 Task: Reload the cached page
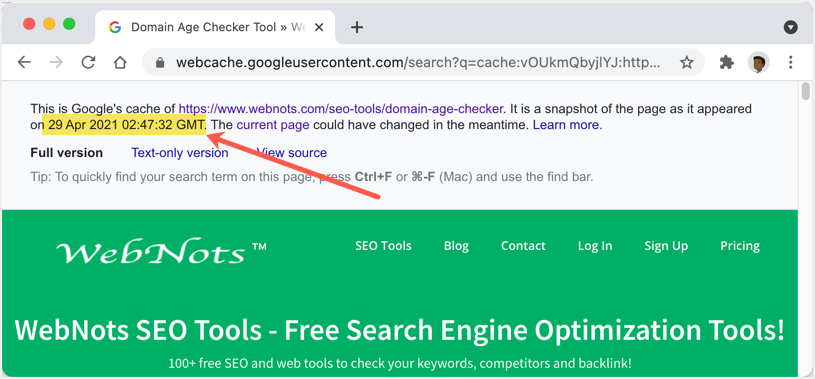(88, 63)
